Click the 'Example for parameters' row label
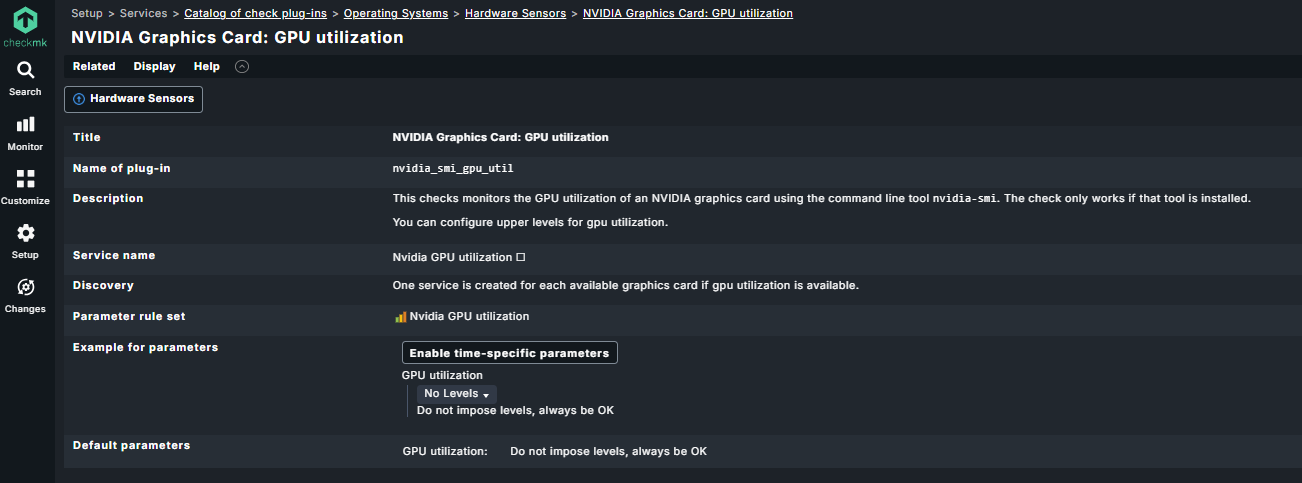The height and width of the screenshot is (483, 1302). tap(145, 348)
